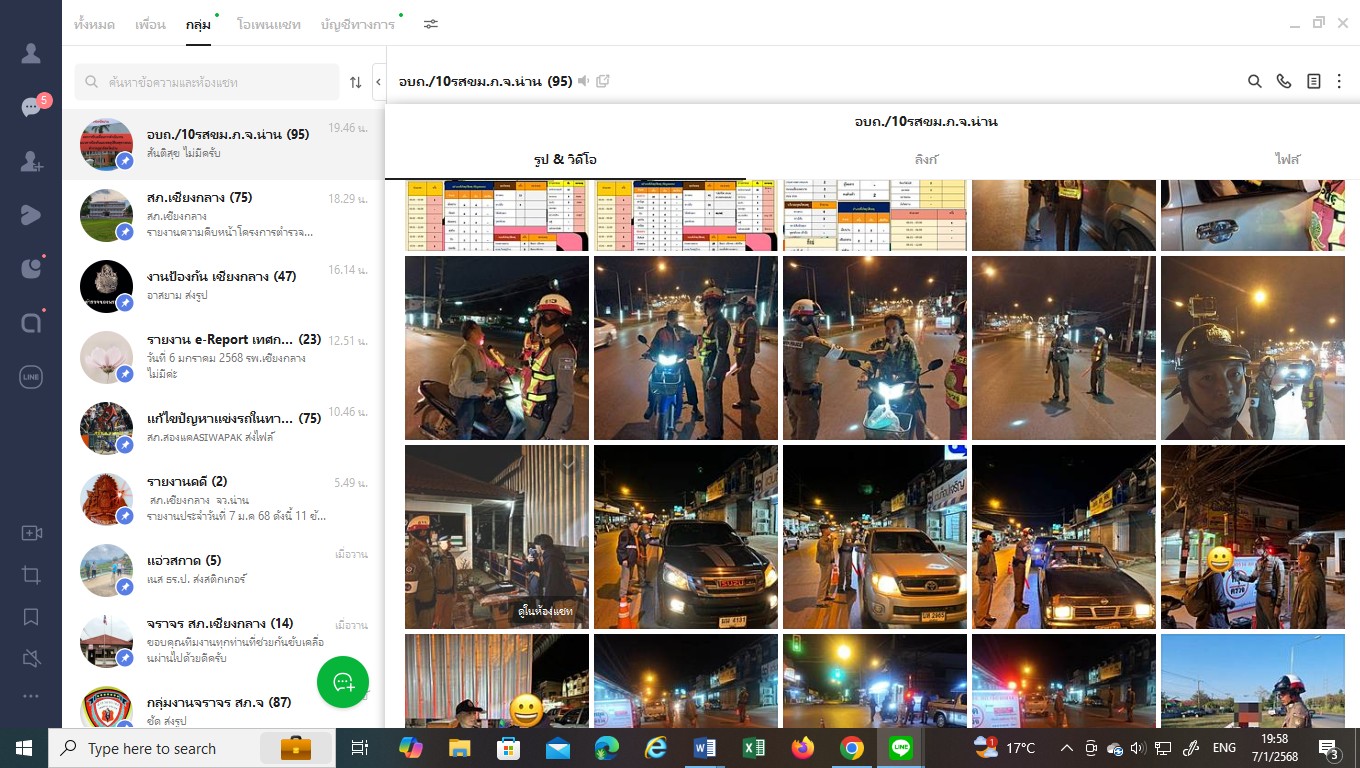Click the add friend icon in sidebar
Screen dimensions: 1360x768
click(31, 160)
